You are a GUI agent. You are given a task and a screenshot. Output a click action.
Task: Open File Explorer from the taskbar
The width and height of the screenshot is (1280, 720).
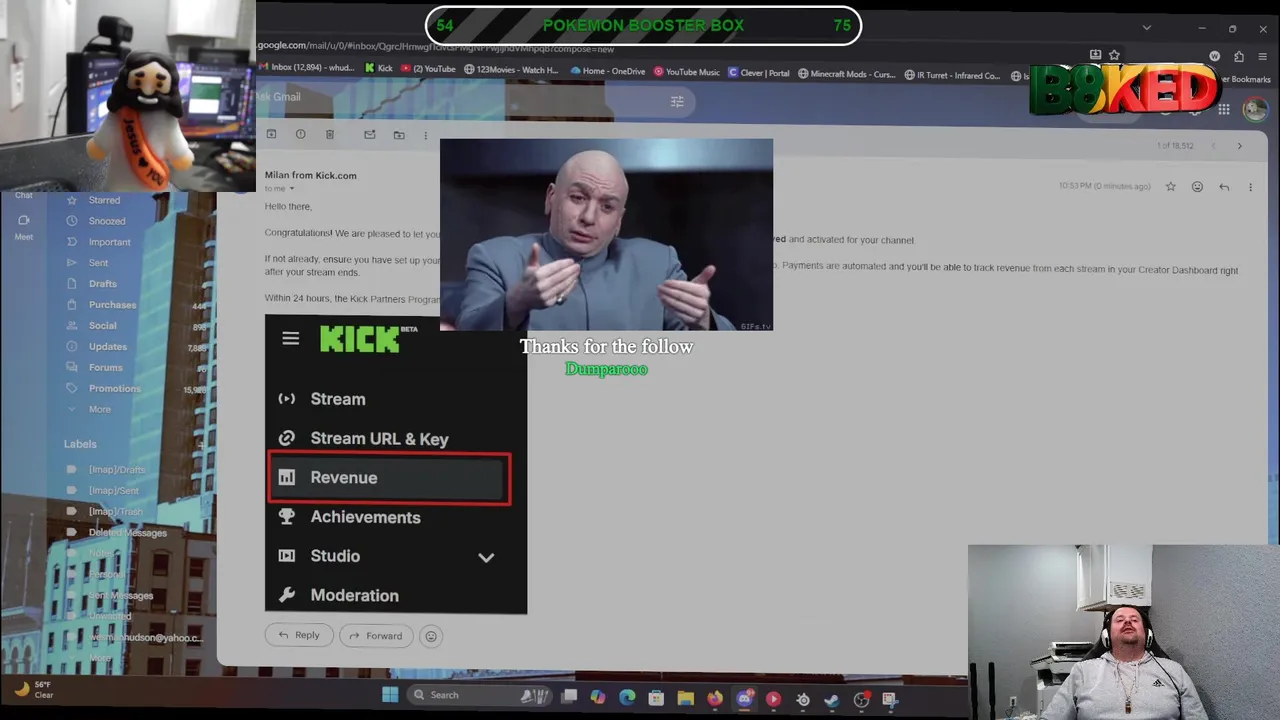685,698
